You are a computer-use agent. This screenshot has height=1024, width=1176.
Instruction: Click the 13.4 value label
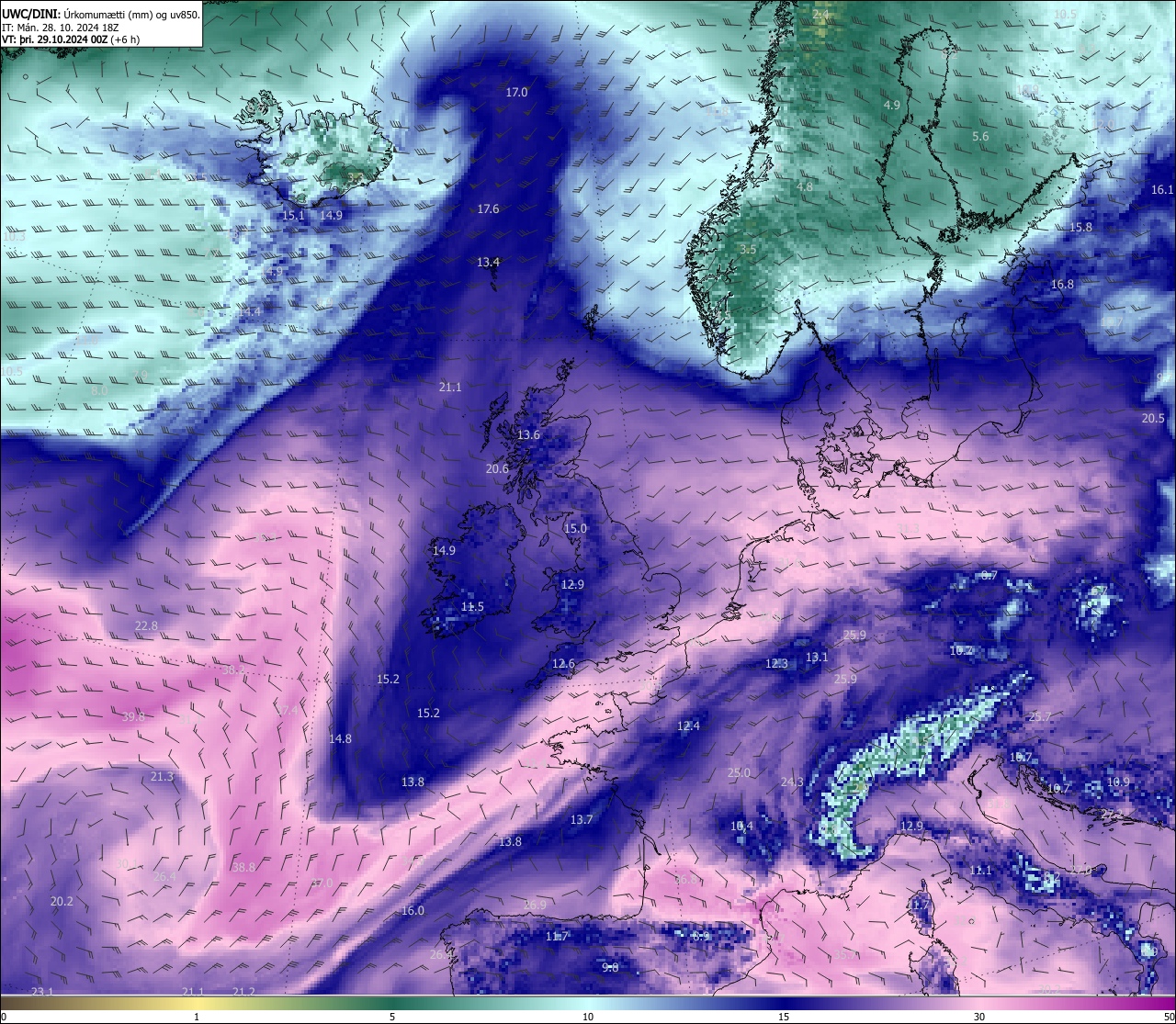[x=488, y=262]
